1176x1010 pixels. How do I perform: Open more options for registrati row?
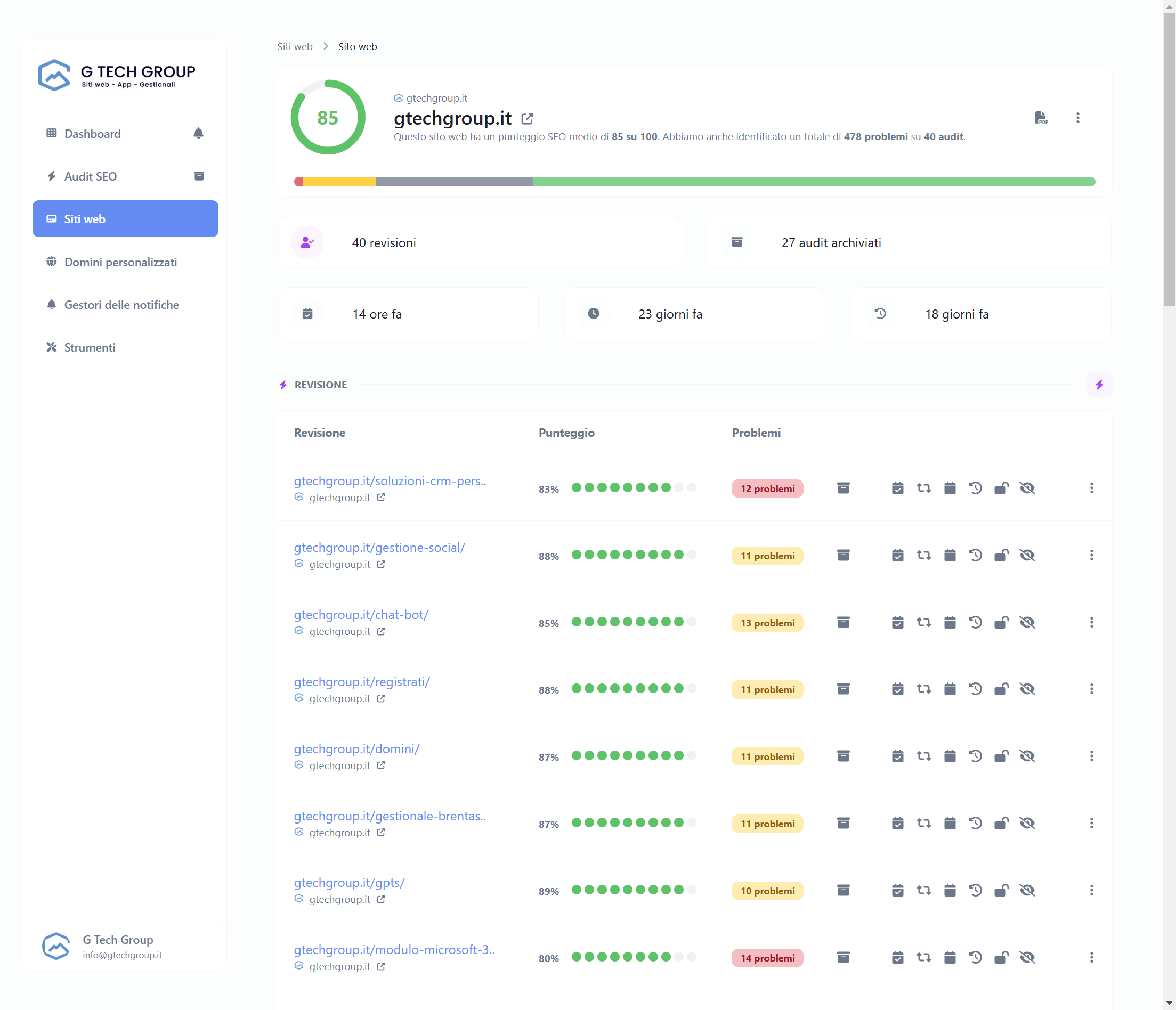click(x=1091, y=689)
